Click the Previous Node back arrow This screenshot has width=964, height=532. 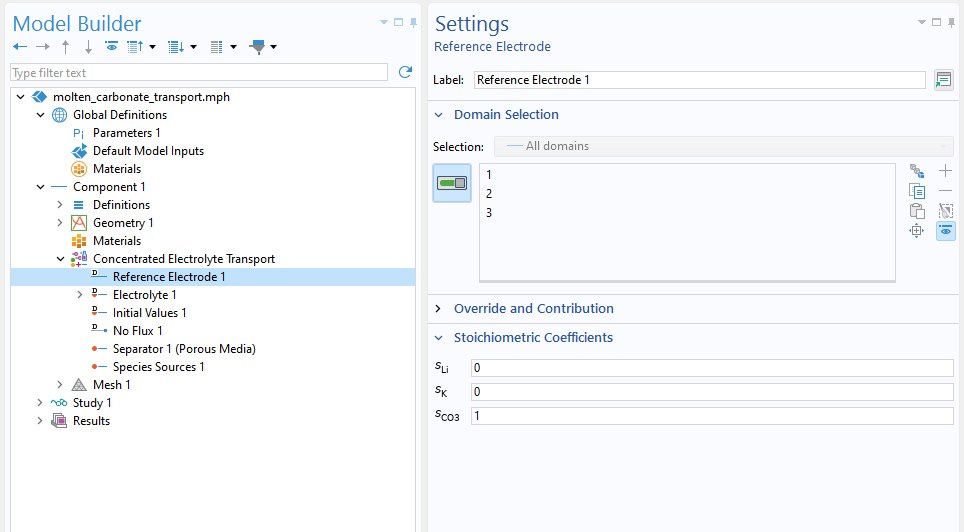tap(20, 47)
